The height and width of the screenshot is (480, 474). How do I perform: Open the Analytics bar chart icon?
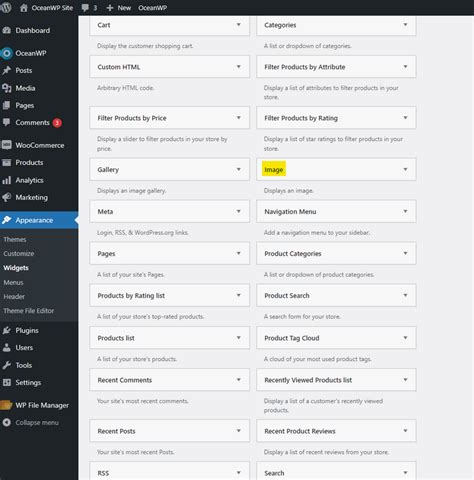pyautogui.click(x=7, y=180)
